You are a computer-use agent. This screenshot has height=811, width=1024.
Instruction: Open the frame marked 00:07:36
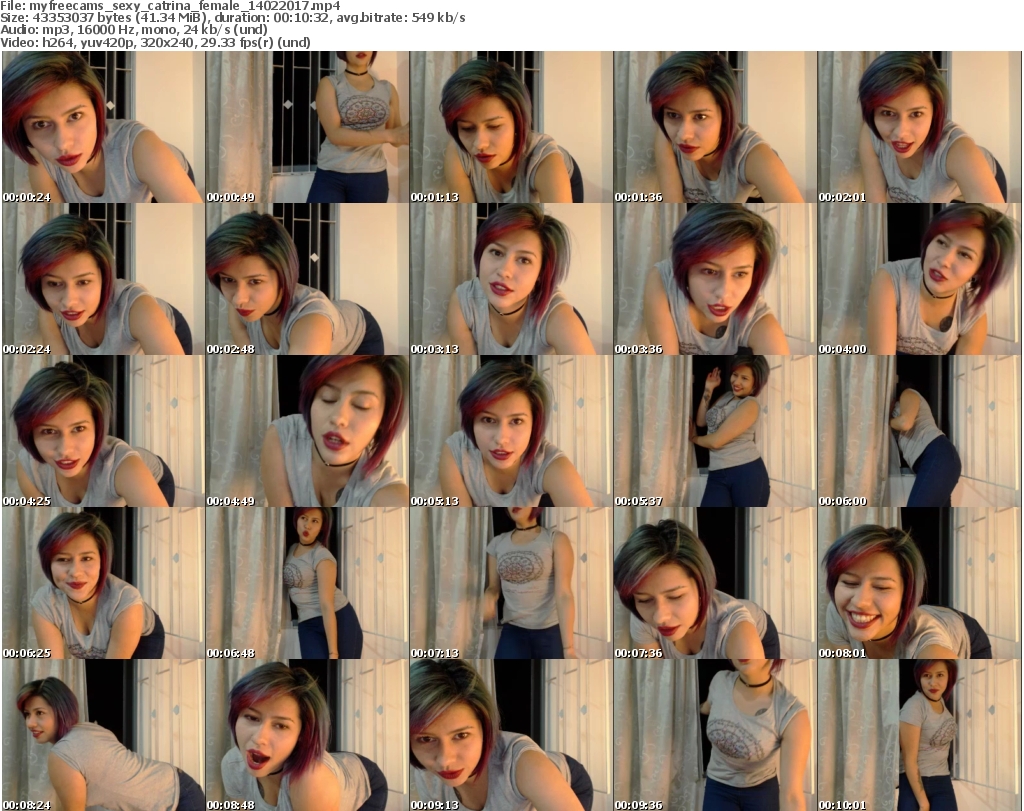pyautogui.click(x=714, y=583)
